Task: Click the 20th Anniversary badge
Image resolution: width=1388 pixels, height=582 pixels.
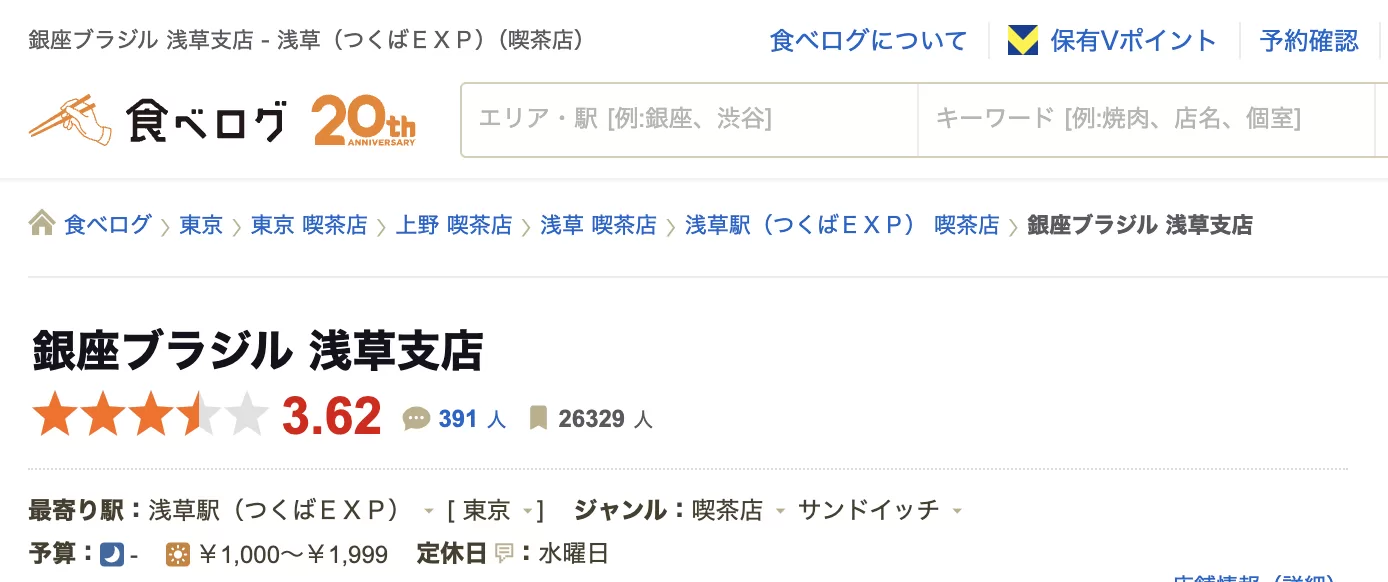Action: [x=363, y=121]
